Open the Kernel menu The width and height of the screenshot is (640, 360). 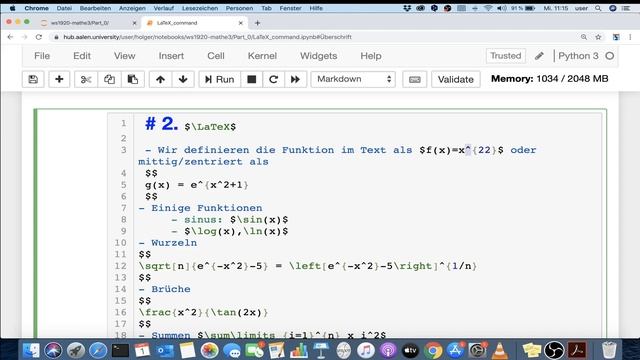coord(262,56)
